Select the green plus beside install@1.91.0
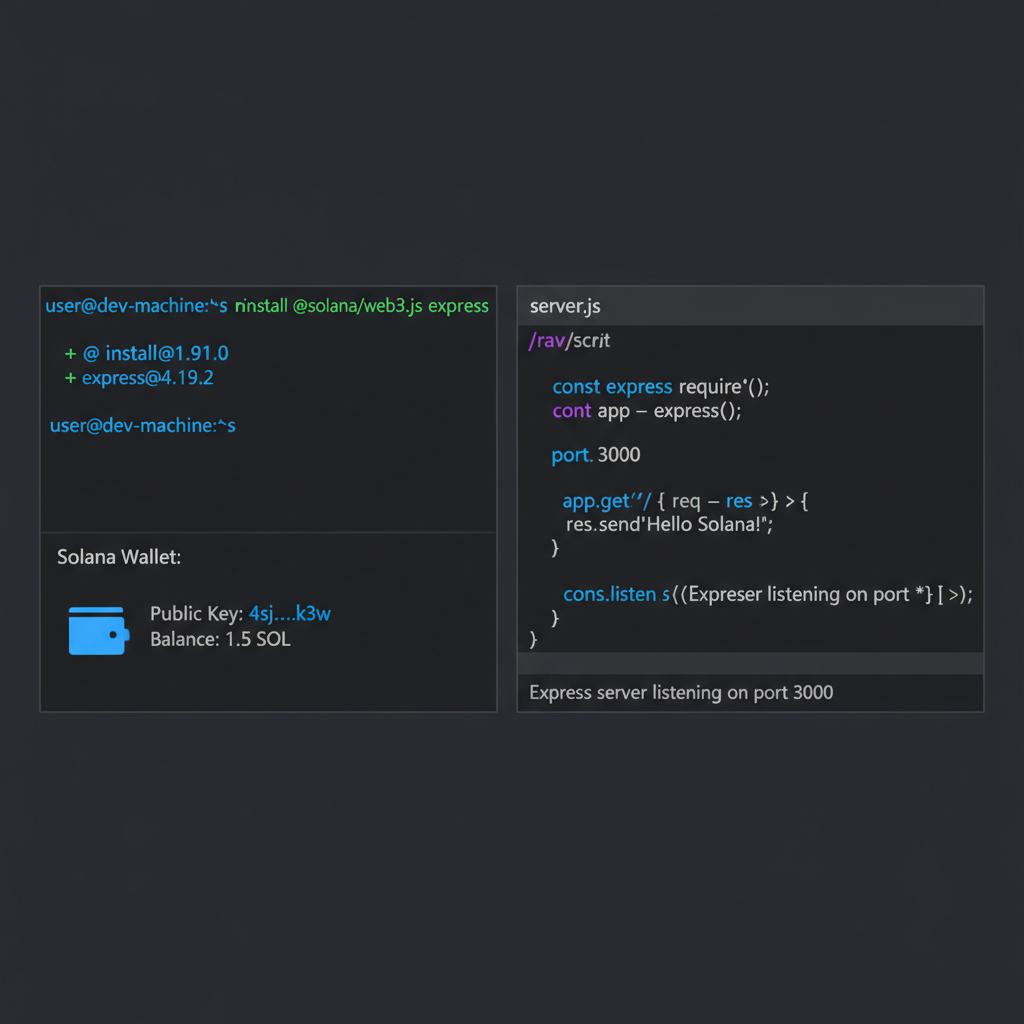1024x1024 pixels. [69, 353]
